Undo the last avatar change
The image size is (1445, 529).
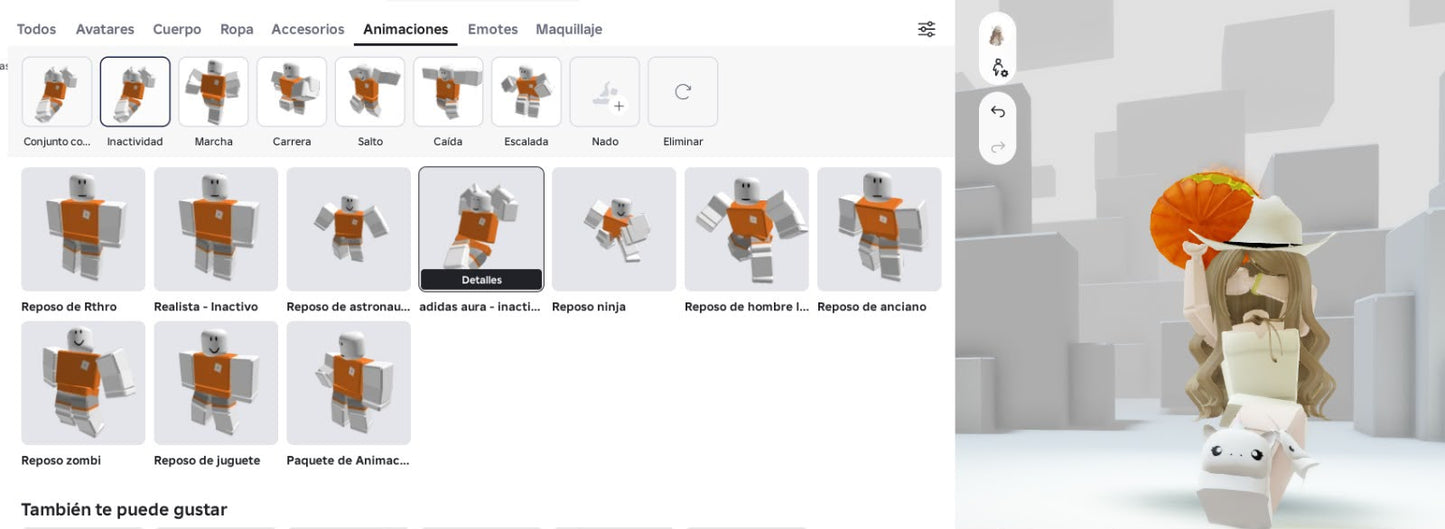click(997, 112)
